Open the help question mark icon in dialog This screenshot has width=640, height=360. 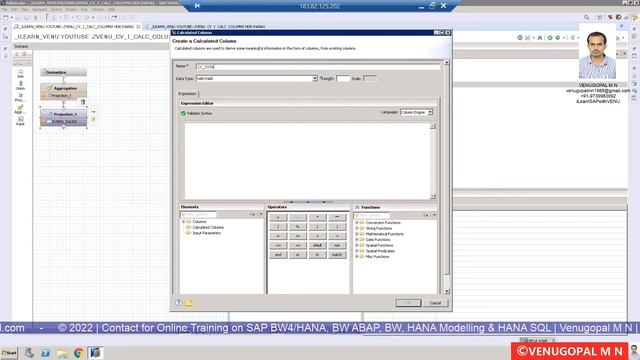pyautogui.click(x=178, y=303)
